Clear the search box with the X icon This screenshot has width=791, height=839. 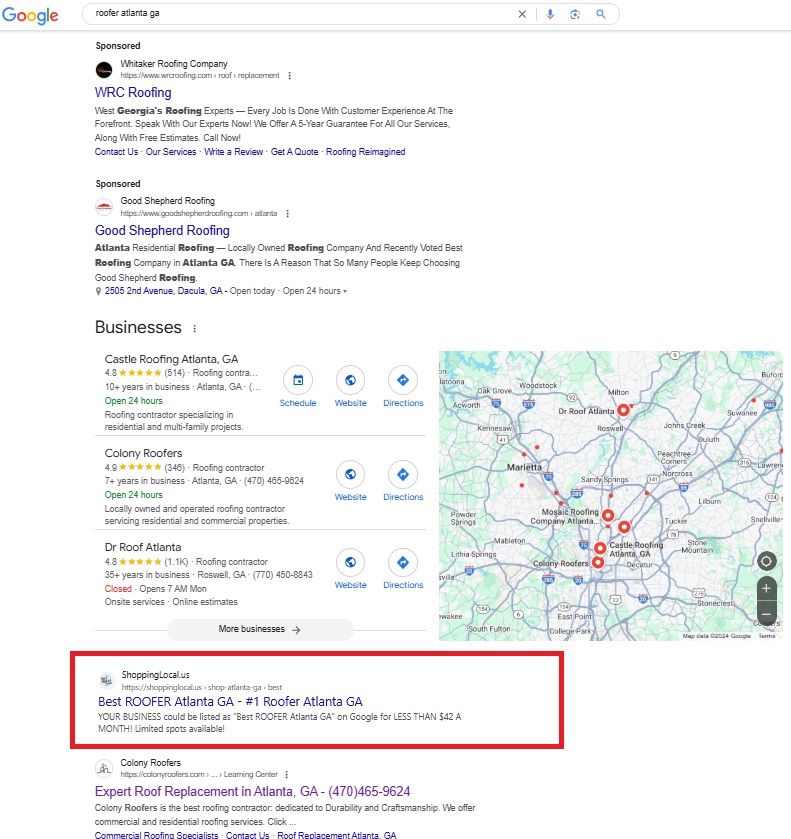[x=521, y=14]
